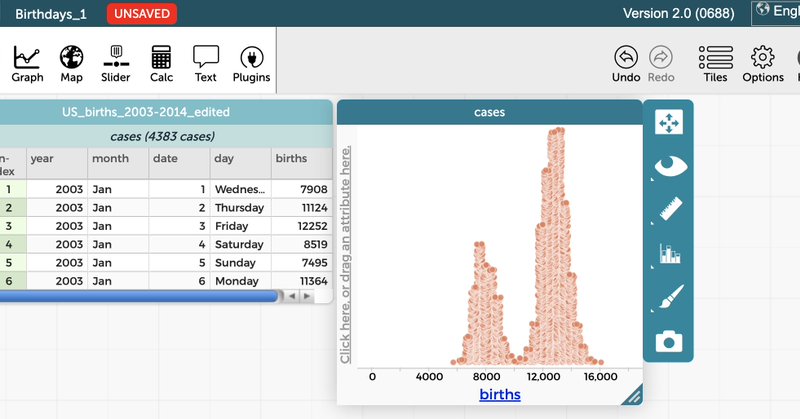Click the vertical axis attribute drop area
This screenshot has height=419, width=800.
[346, 255]
